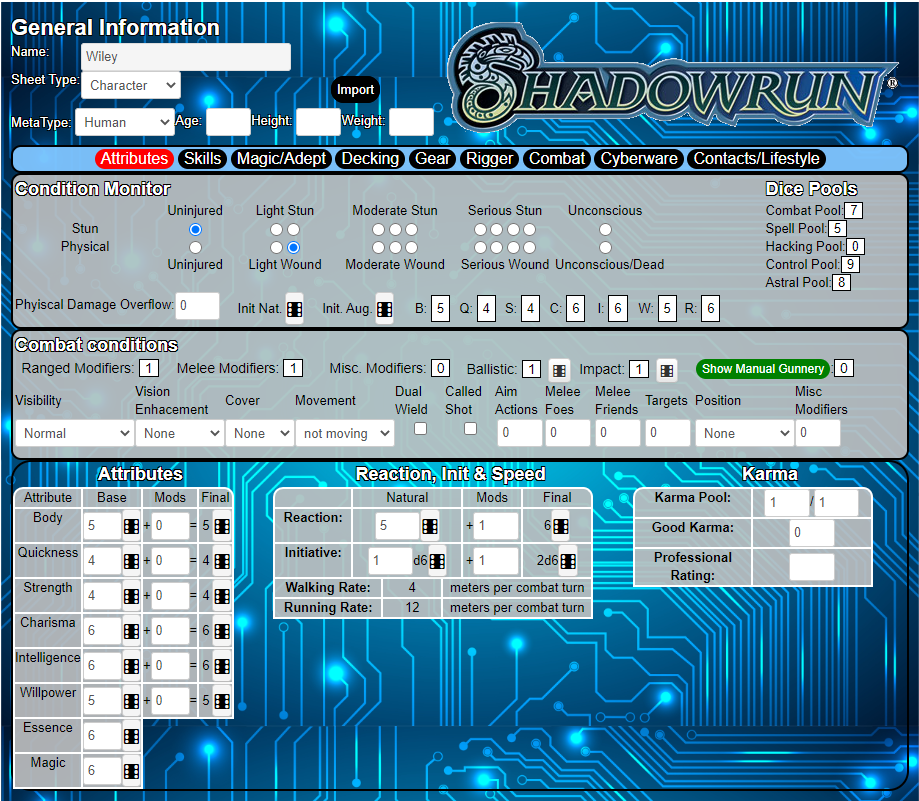The height and width of the screenshot is (801, 919).
Task: Roll Intelligence final dice icon
Action: click(222, 666)
